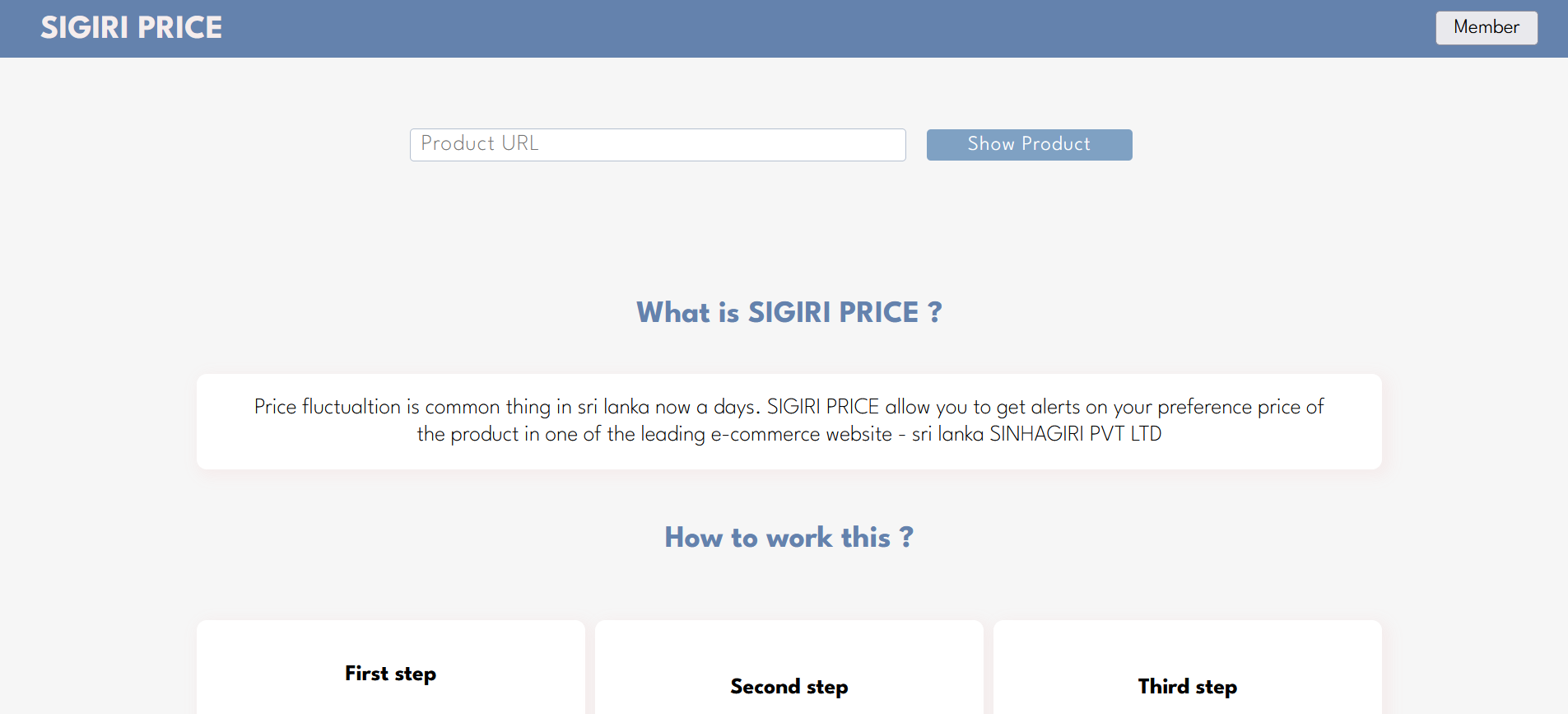Click the SIGIRI PRICE wordmark to return home
The width and height of the screenshot is (1568, 714).
tap(132, 27)
